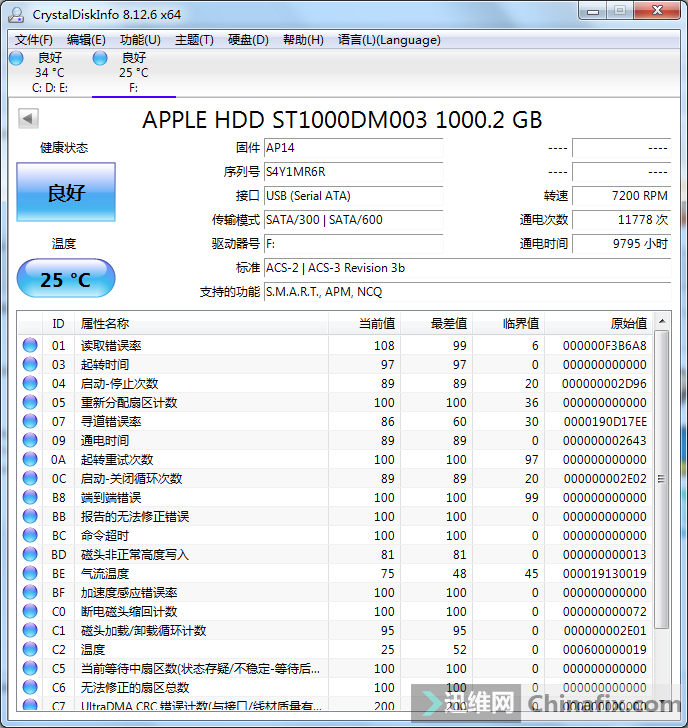This screenshot has width=688, height=728.
Task: Click the 25 °C temperature button
Action: (66, 279)
